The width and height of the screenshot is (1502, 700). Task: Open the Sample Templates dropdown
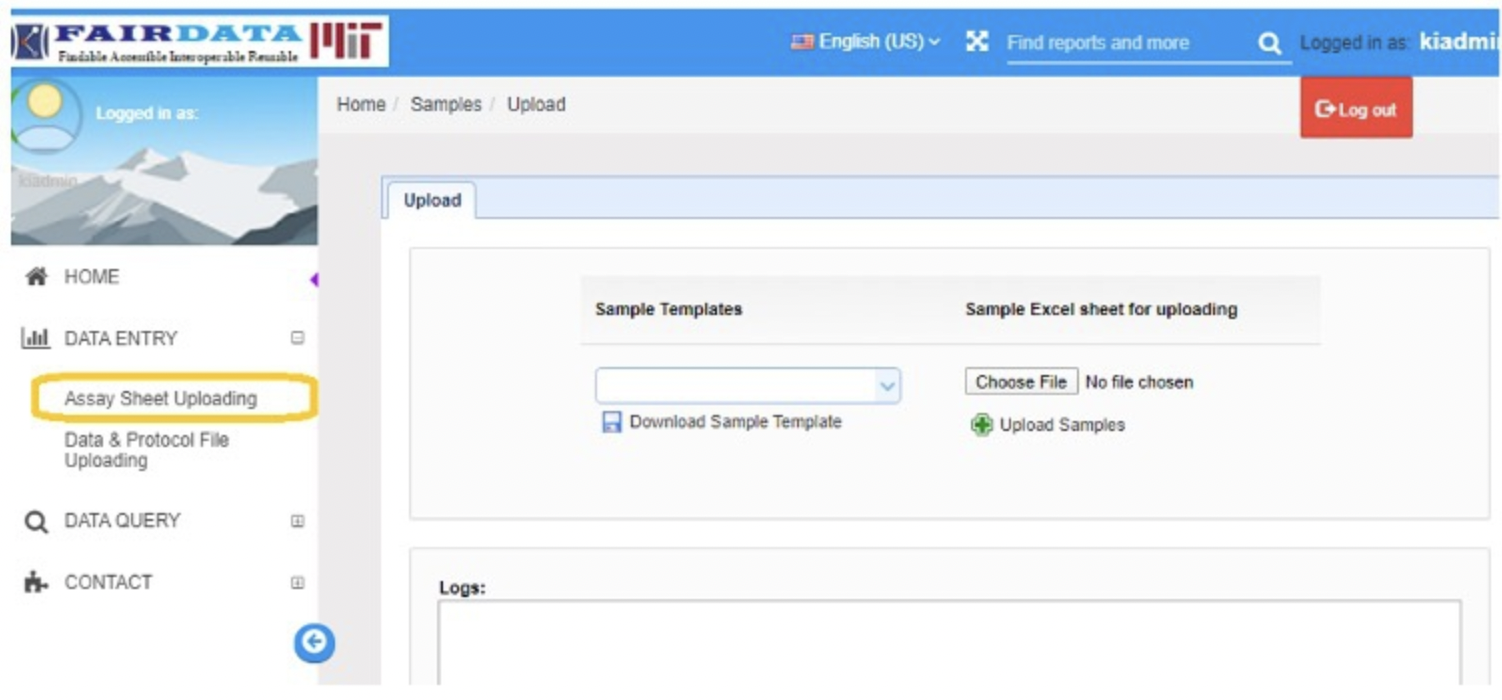[748, 386]
